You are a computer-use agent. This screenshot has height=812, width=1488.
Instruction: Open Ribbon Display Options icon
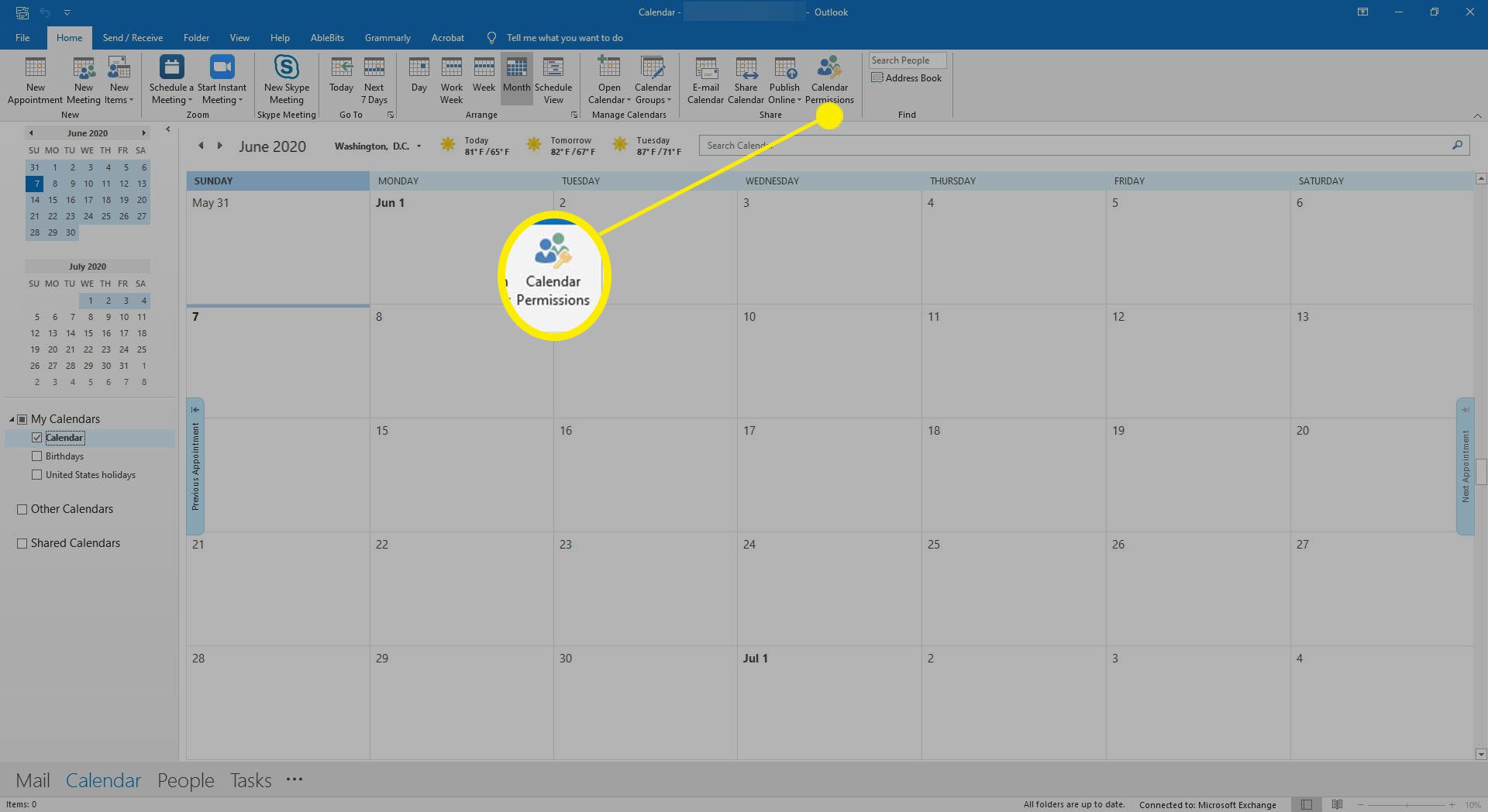(x=1362, y=12)
